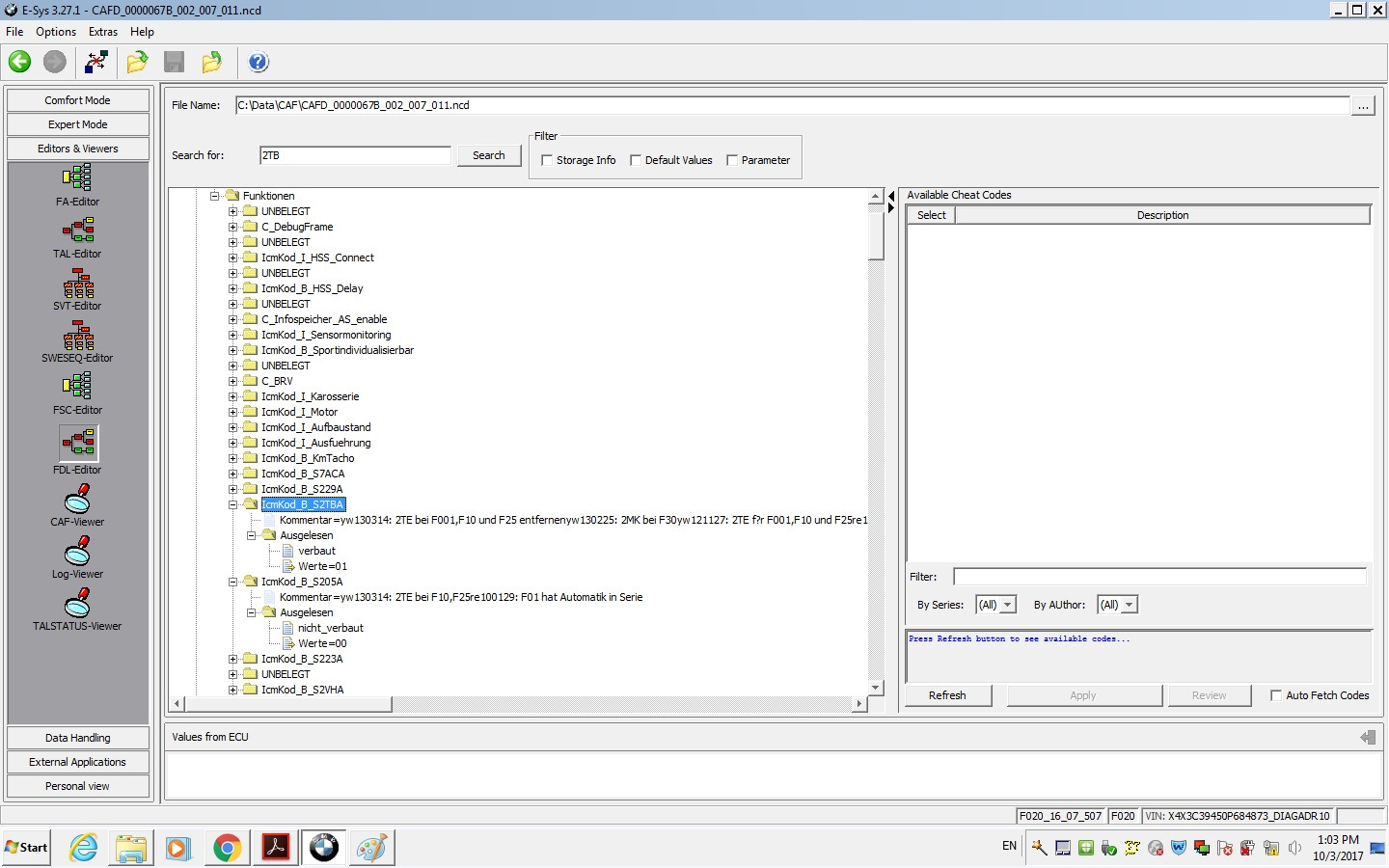Image resolution: width=1389 pixels, height=868 pixels.
Task: Open the Log-Viewer
Action: [x=77, y=557]
